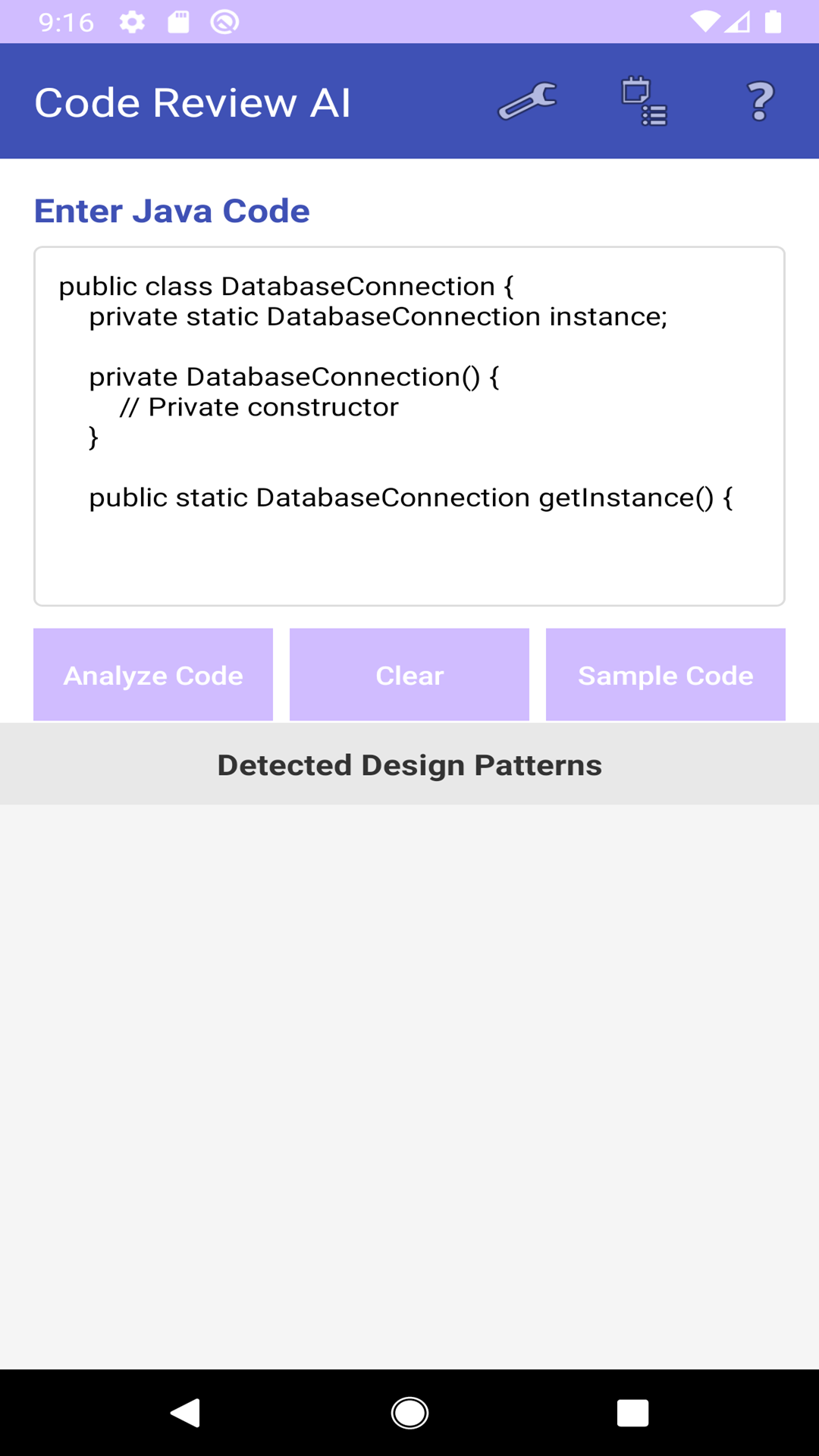
Task: Click the class declaration line in code box
Action: (286, 287)
